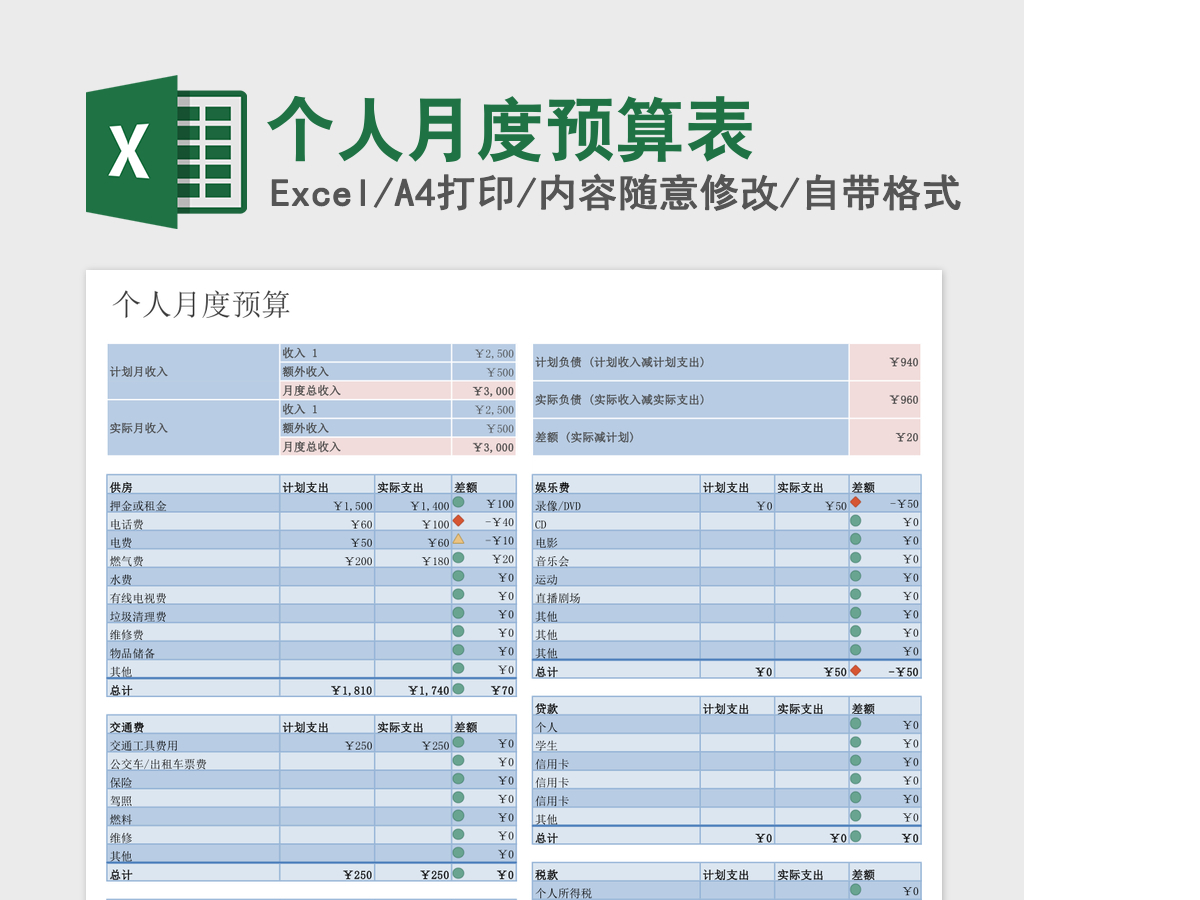Screen dimensions: 1200x900
Task: Select the 计划月收入 cell
Action: pyautogui.click(x=193, y=372)
